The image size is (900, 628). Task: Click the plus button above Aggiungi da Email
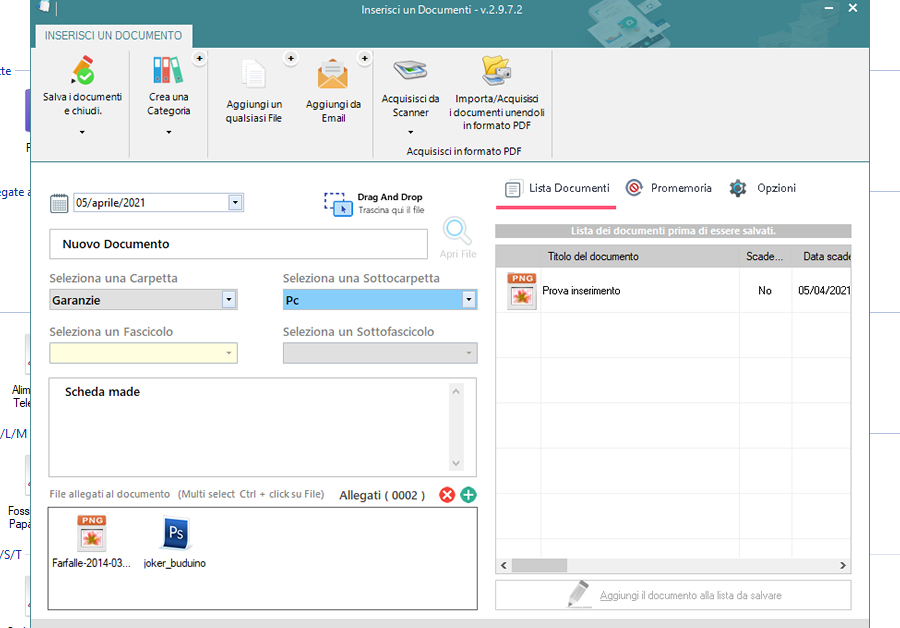(x=364, y=57)
